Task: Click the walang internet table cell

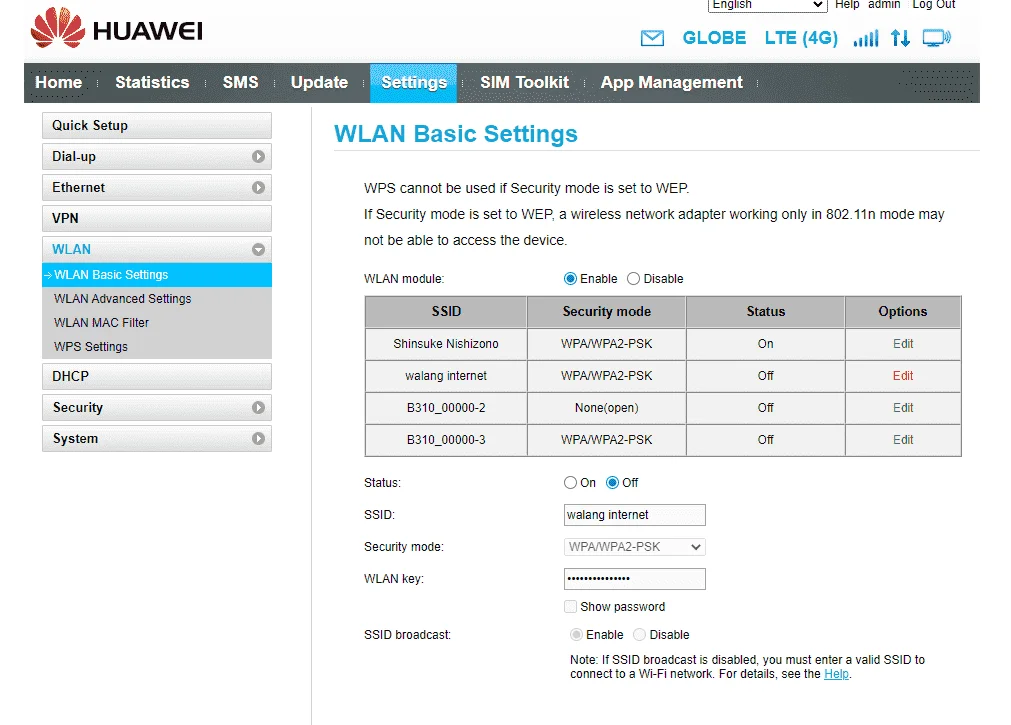Action: (x=446, y=375)
